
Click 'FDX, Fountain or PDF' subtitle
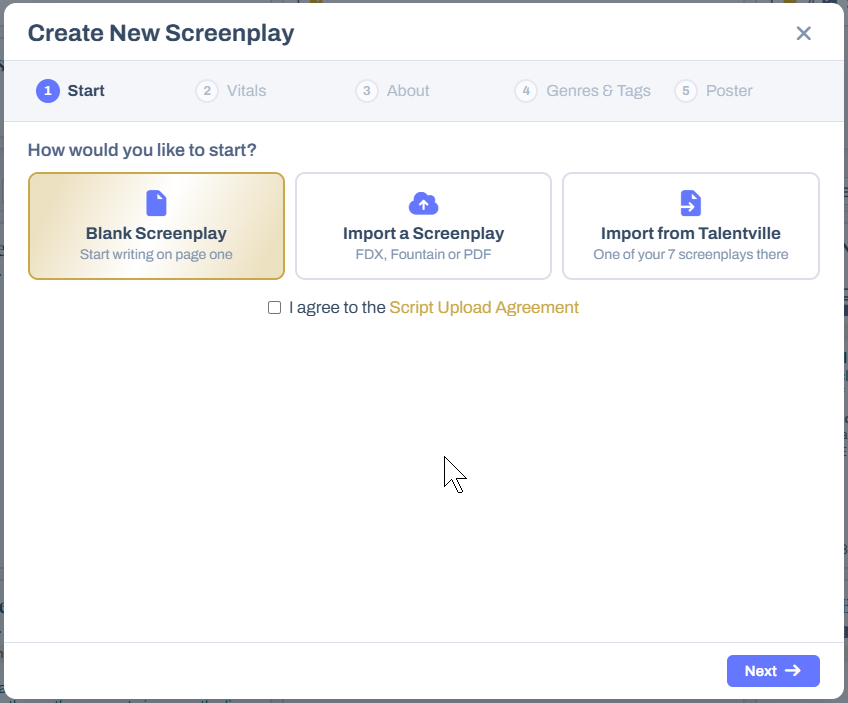423,255
